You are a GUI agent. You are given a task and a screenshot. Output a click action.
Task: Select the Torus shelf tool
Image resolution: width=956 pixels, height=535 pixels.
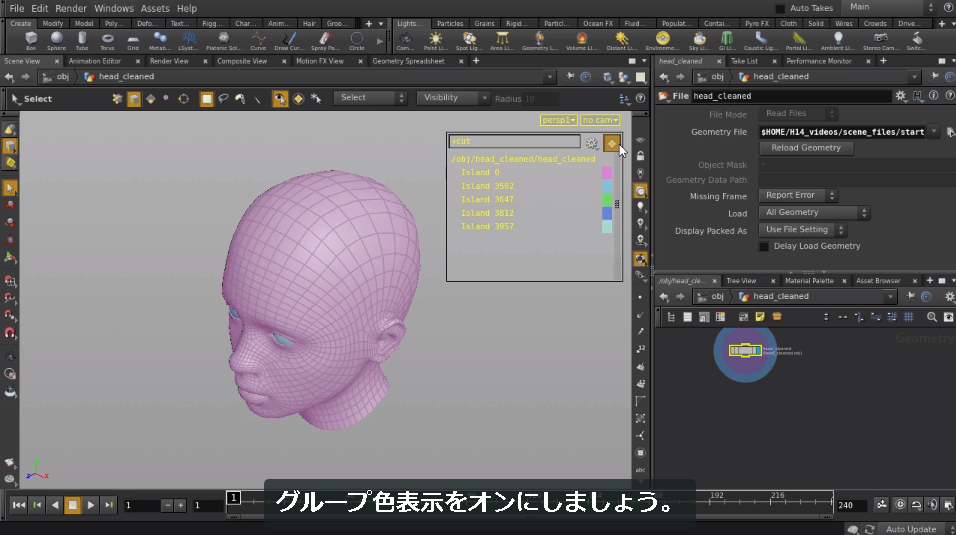pos(107,41)
